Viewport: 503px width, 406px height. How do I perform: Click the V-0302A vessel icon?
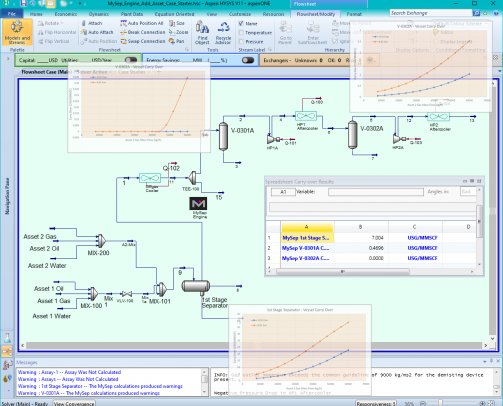[x=353, y=134]
